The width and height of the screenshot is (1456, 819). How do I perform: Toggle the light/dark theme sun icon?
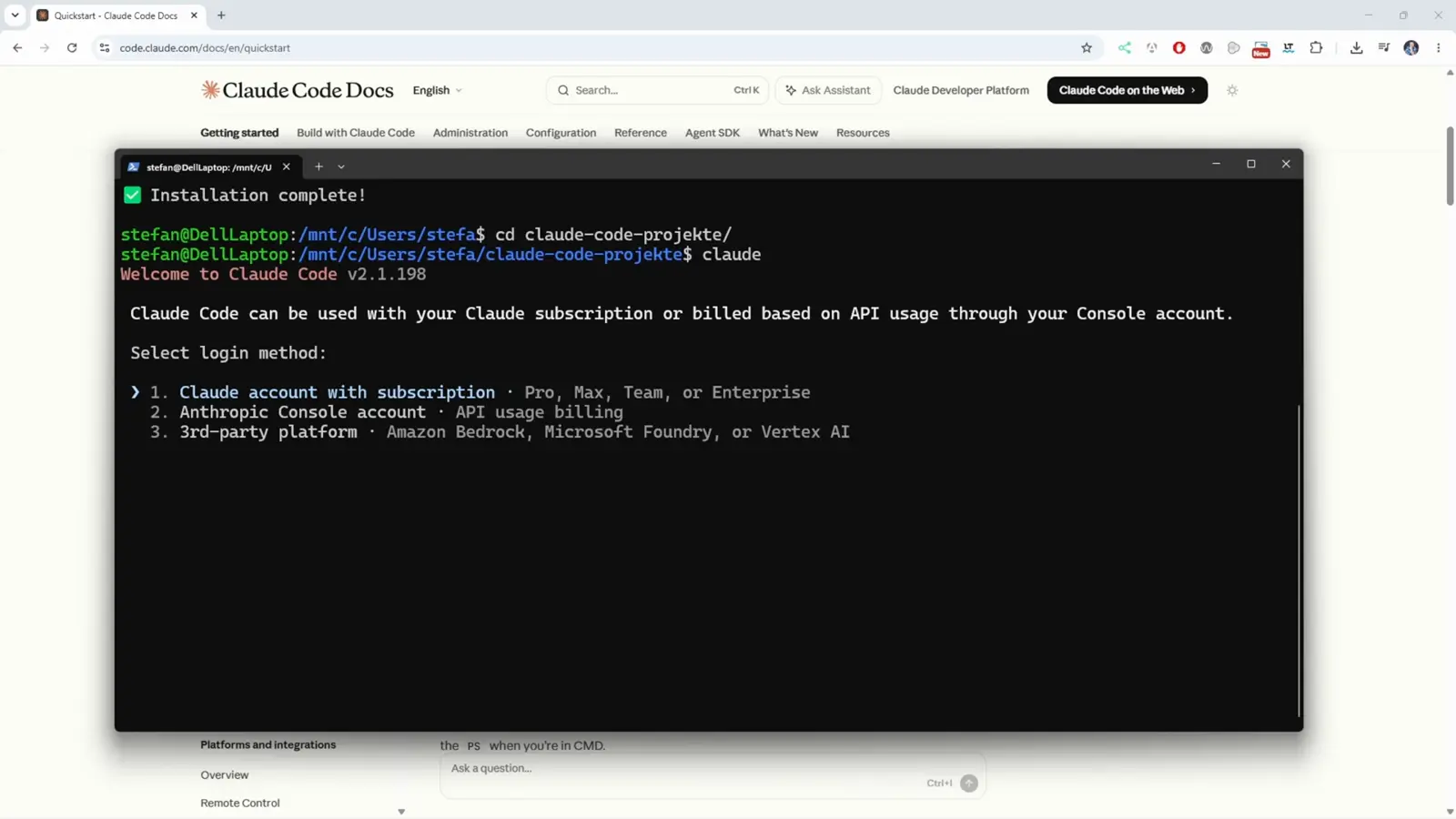pos(1232,90)
